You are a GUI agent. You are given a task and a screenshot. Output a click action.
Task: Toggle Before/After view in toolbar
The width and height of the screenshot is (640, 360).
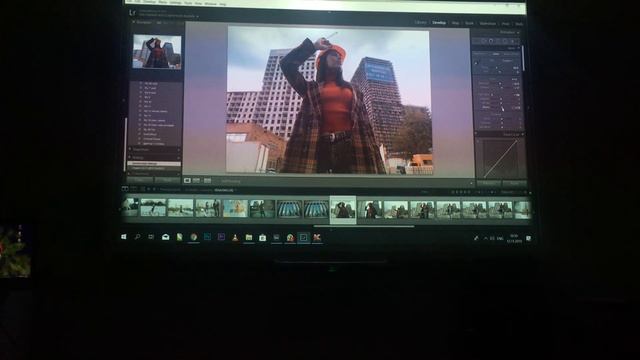pyautogui.click(x=197, y=180)
